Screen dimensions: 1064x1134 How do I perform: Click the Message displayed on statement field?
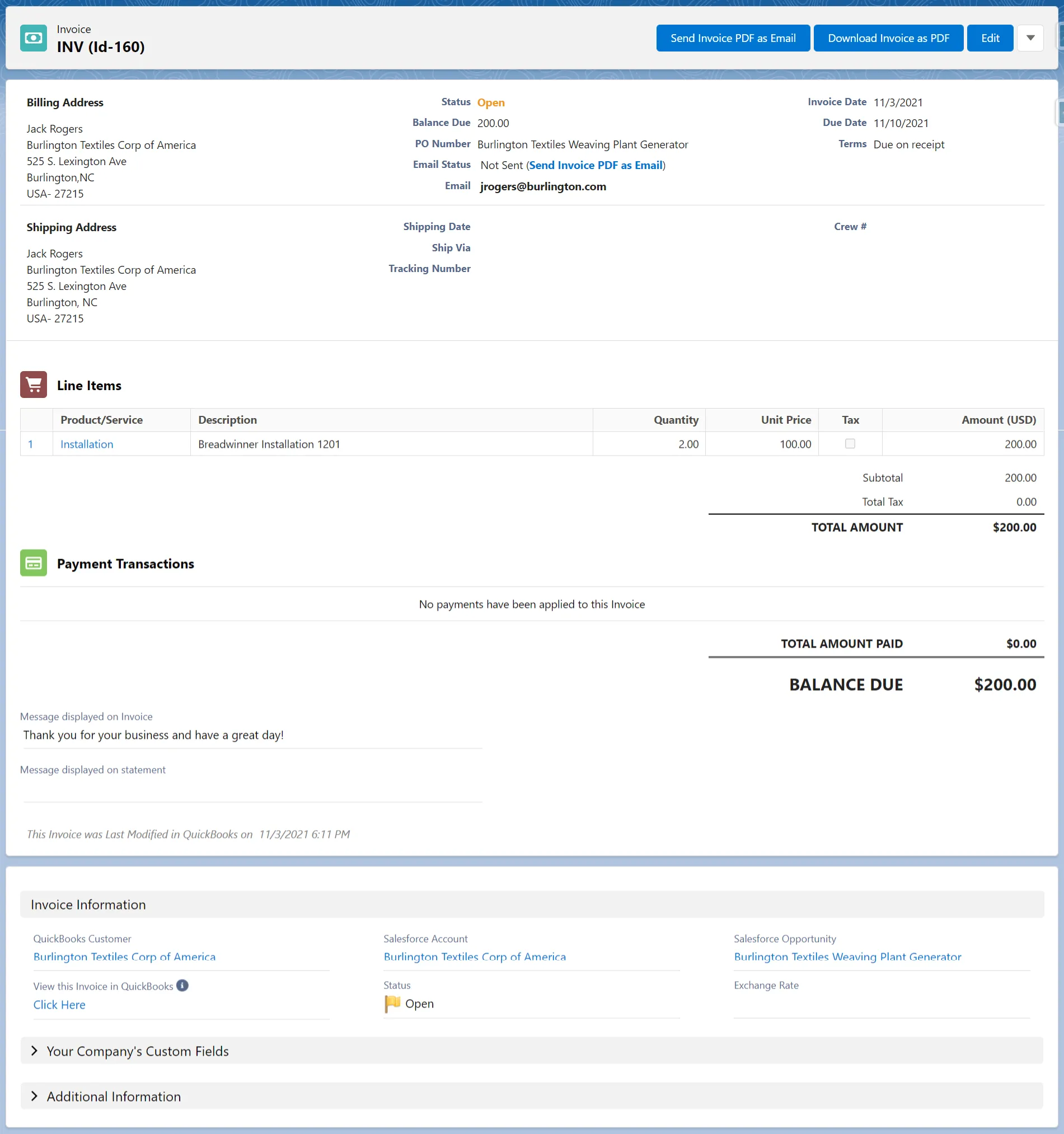coord(253,790)
